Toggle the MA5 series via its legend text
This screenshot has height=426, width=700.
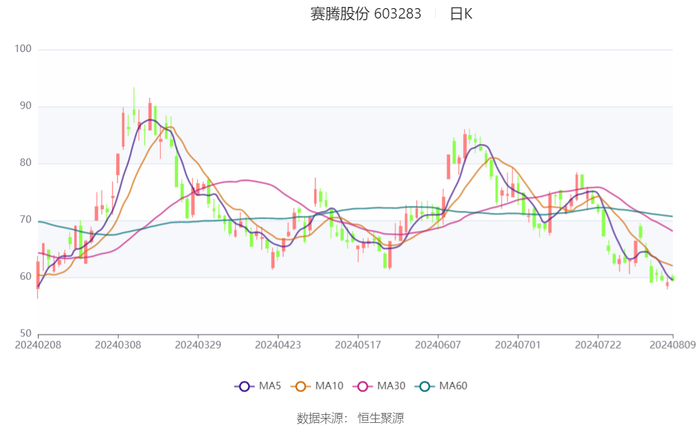click(268, 386)
